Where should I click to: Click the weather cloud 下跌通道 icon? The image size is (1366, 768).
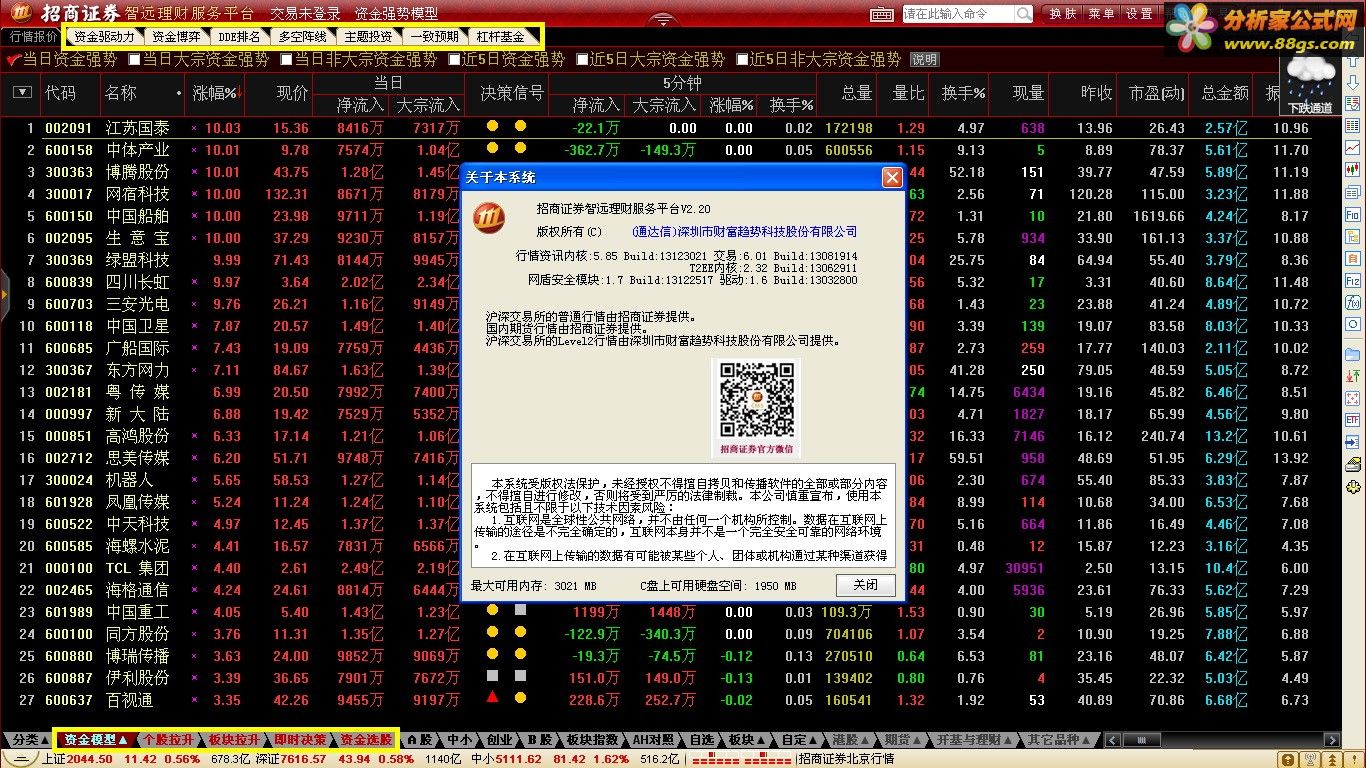pos(1311,84)
